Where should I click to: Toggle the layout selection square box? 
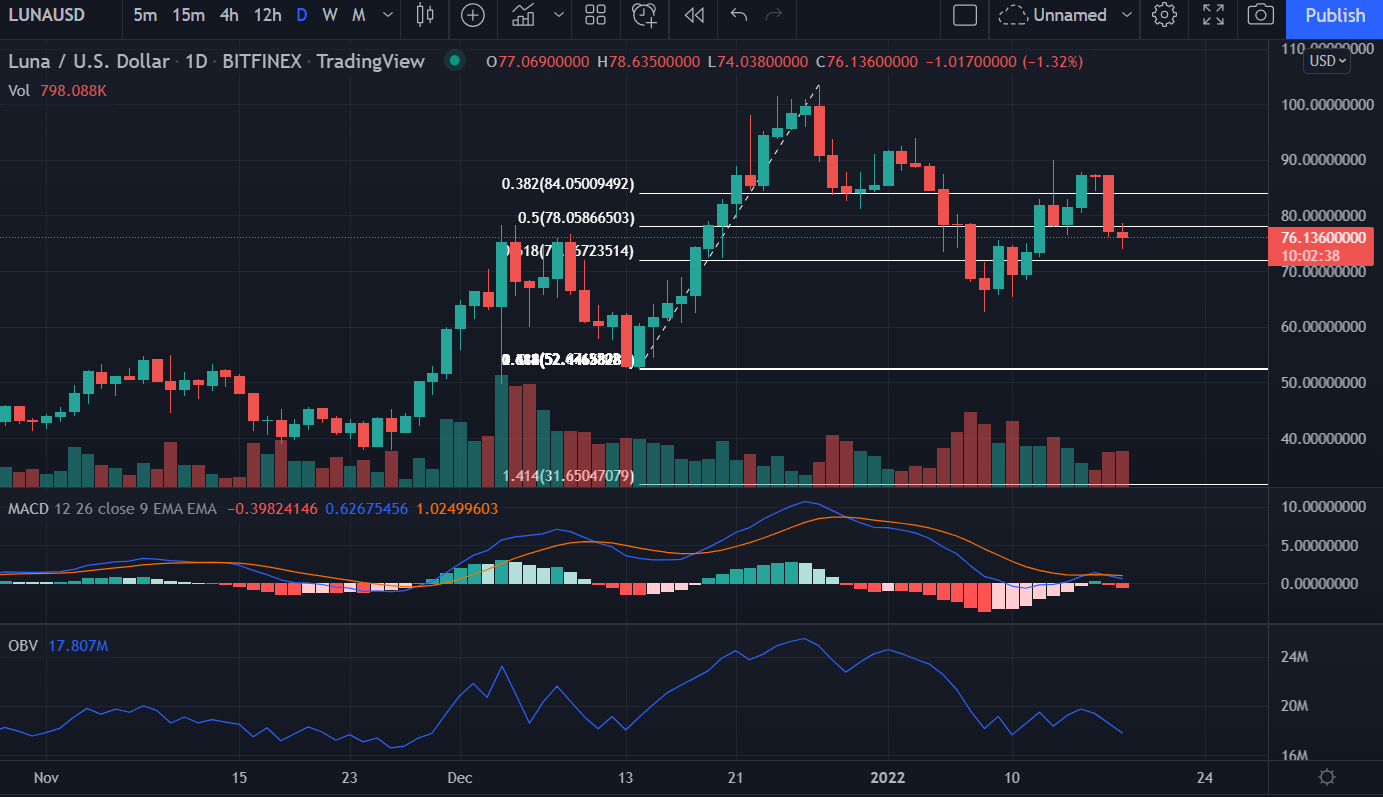965,15
